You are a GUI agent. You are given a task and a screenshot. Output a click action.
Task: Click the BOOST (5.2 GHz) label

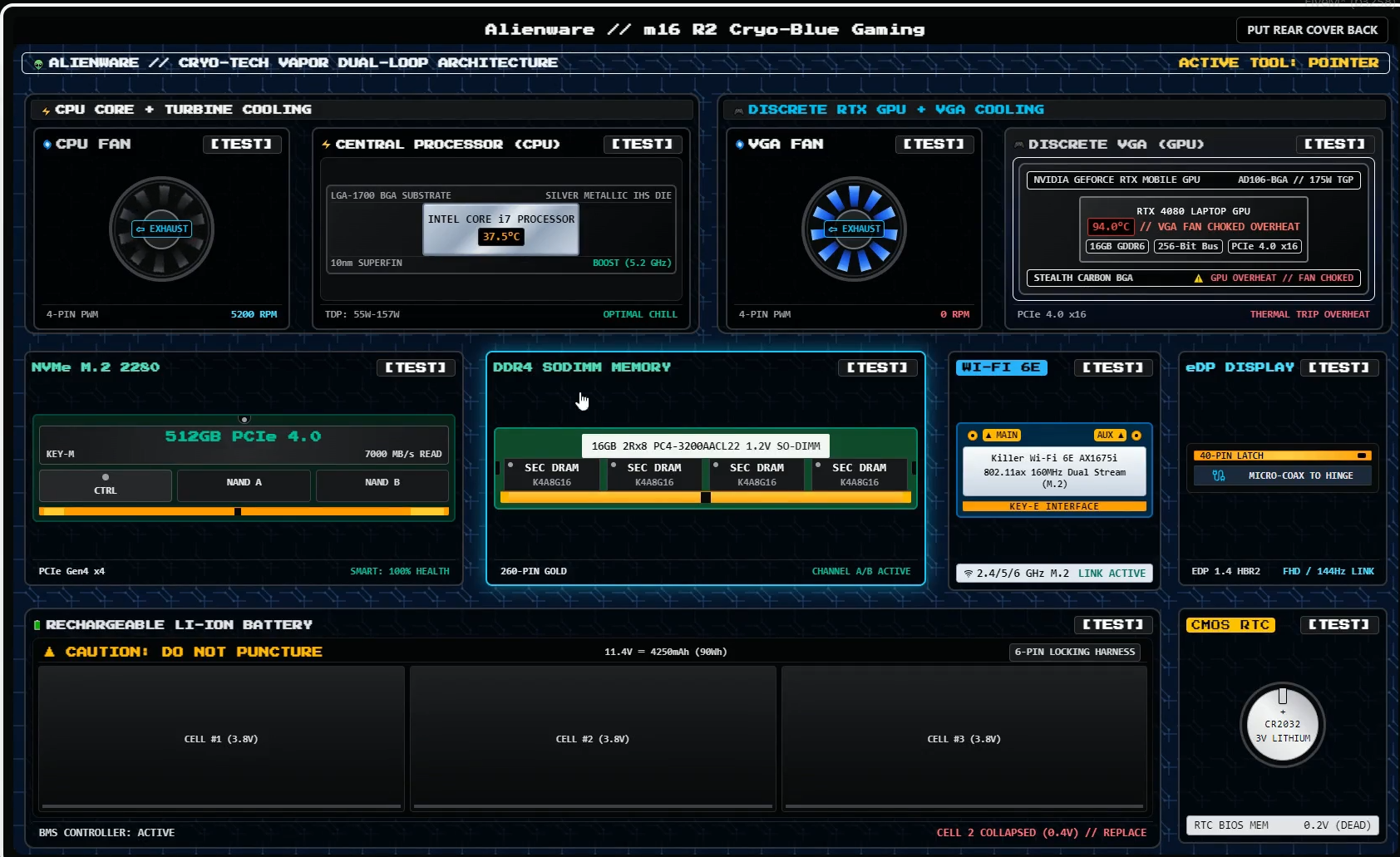click(x=632, y=263)
